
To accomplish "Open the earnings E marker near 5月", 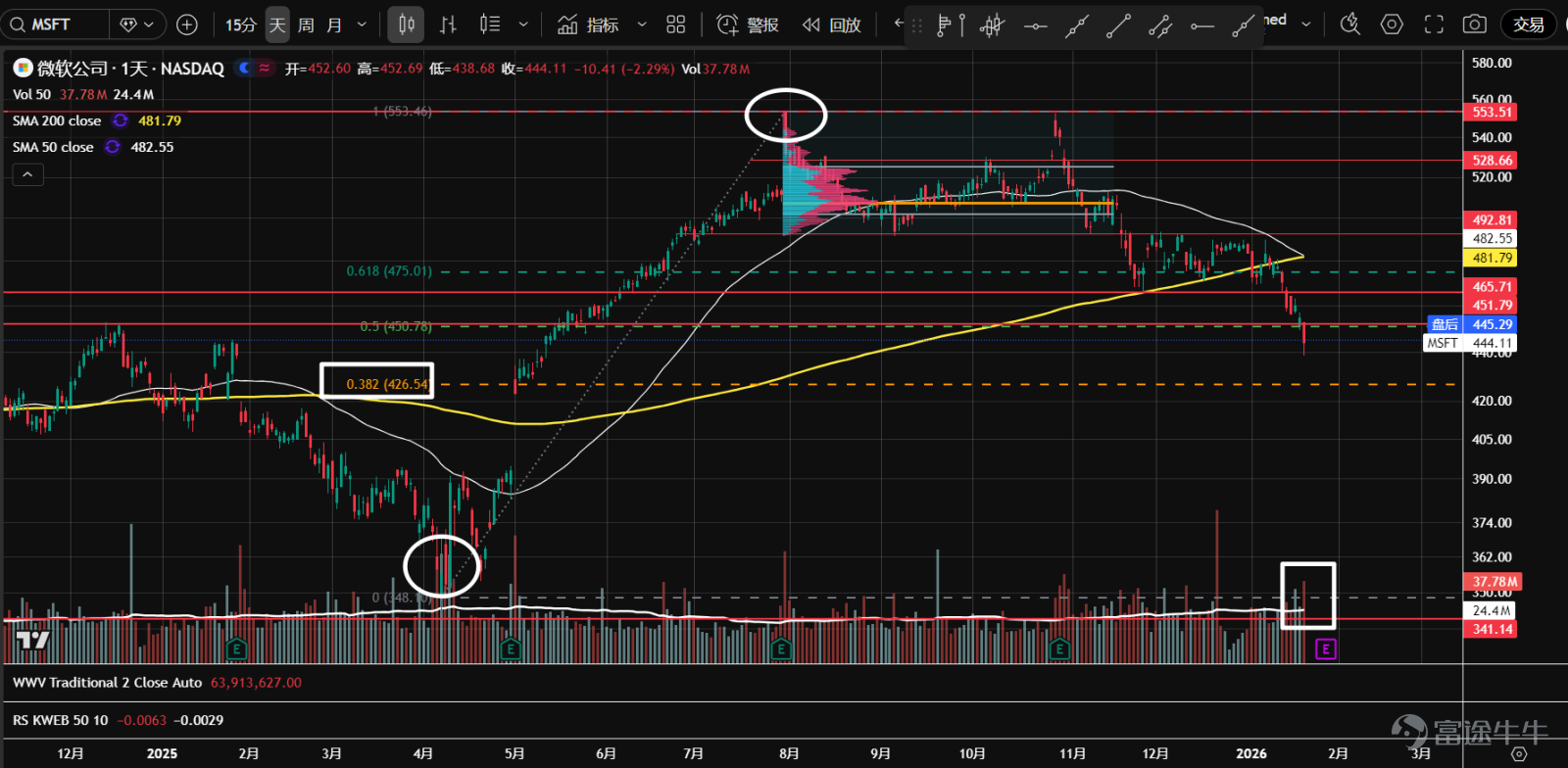I will point(510,648).
